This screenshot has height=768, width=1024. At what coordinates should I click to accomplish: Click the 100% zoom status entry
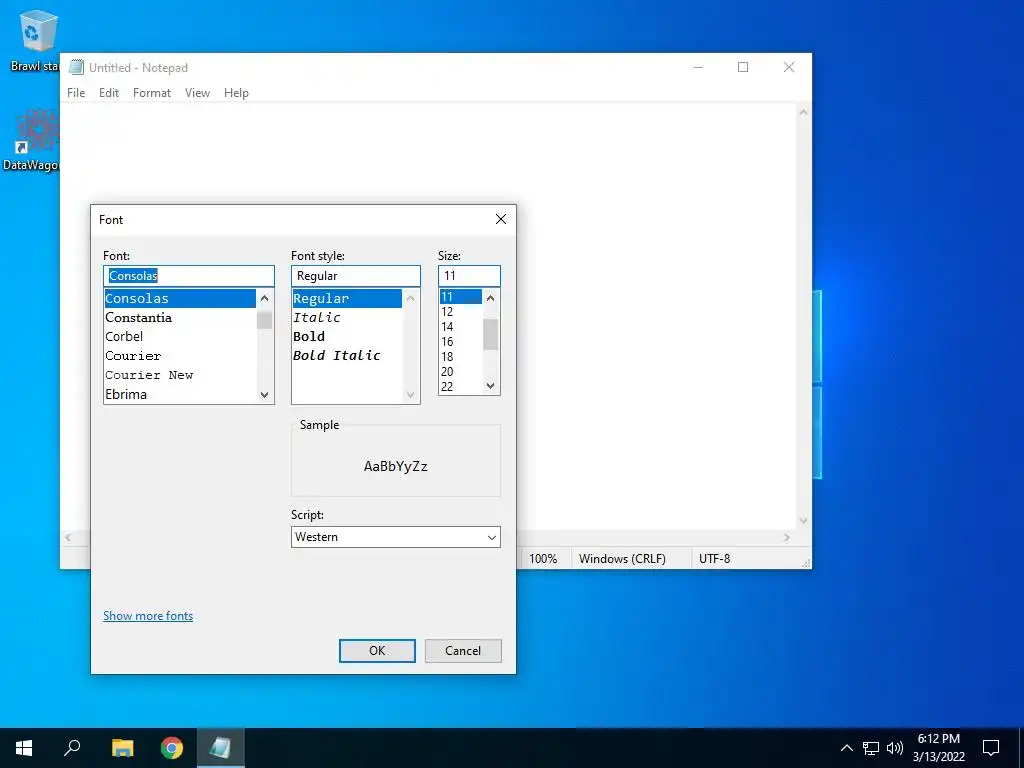pos(543,559)
